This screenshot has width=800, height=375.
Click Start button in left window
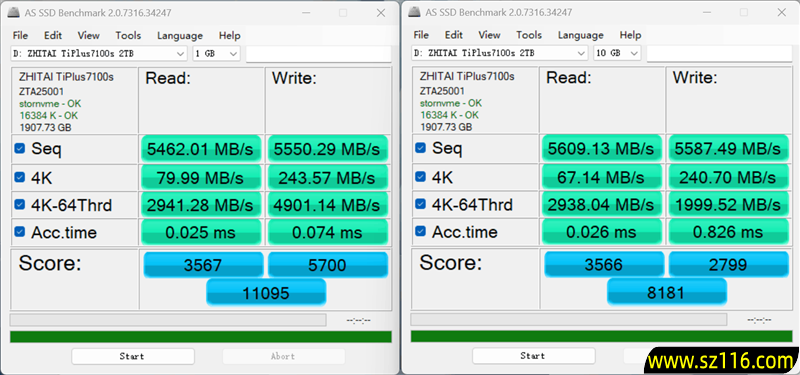(x=133, y=356)
